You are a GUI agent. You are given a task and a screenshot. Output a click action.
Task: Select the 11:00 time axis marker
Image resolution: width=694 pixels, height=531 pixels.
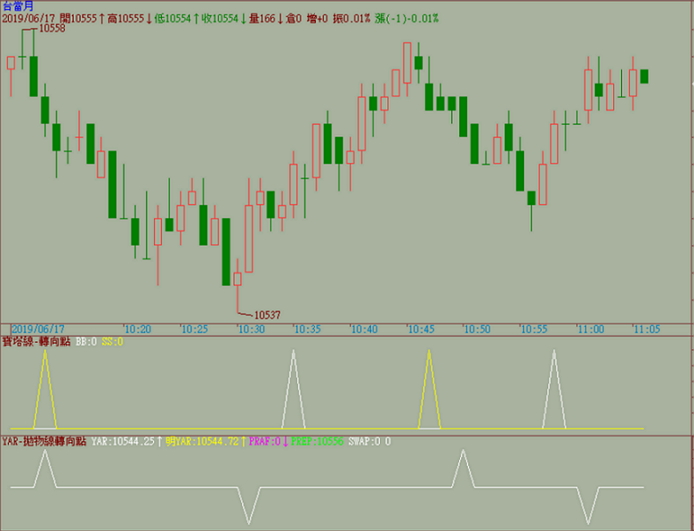click(x=590, y=329)
